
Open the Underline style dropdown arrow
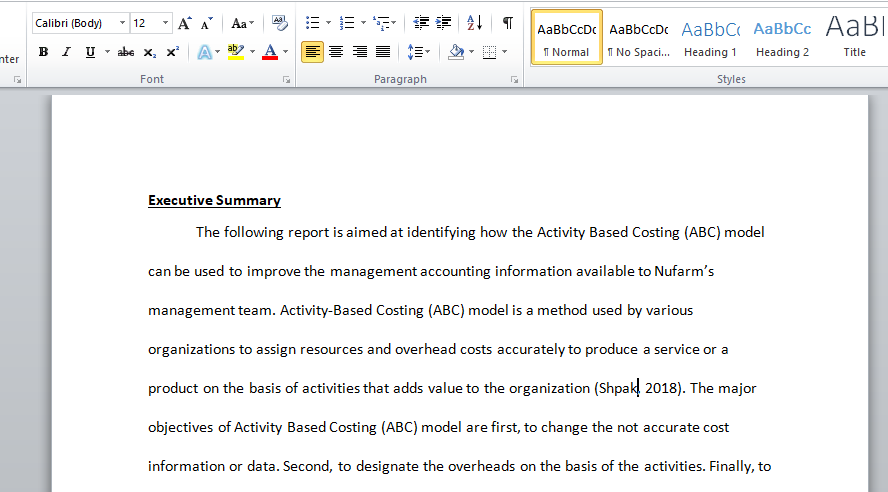[107, 52]
